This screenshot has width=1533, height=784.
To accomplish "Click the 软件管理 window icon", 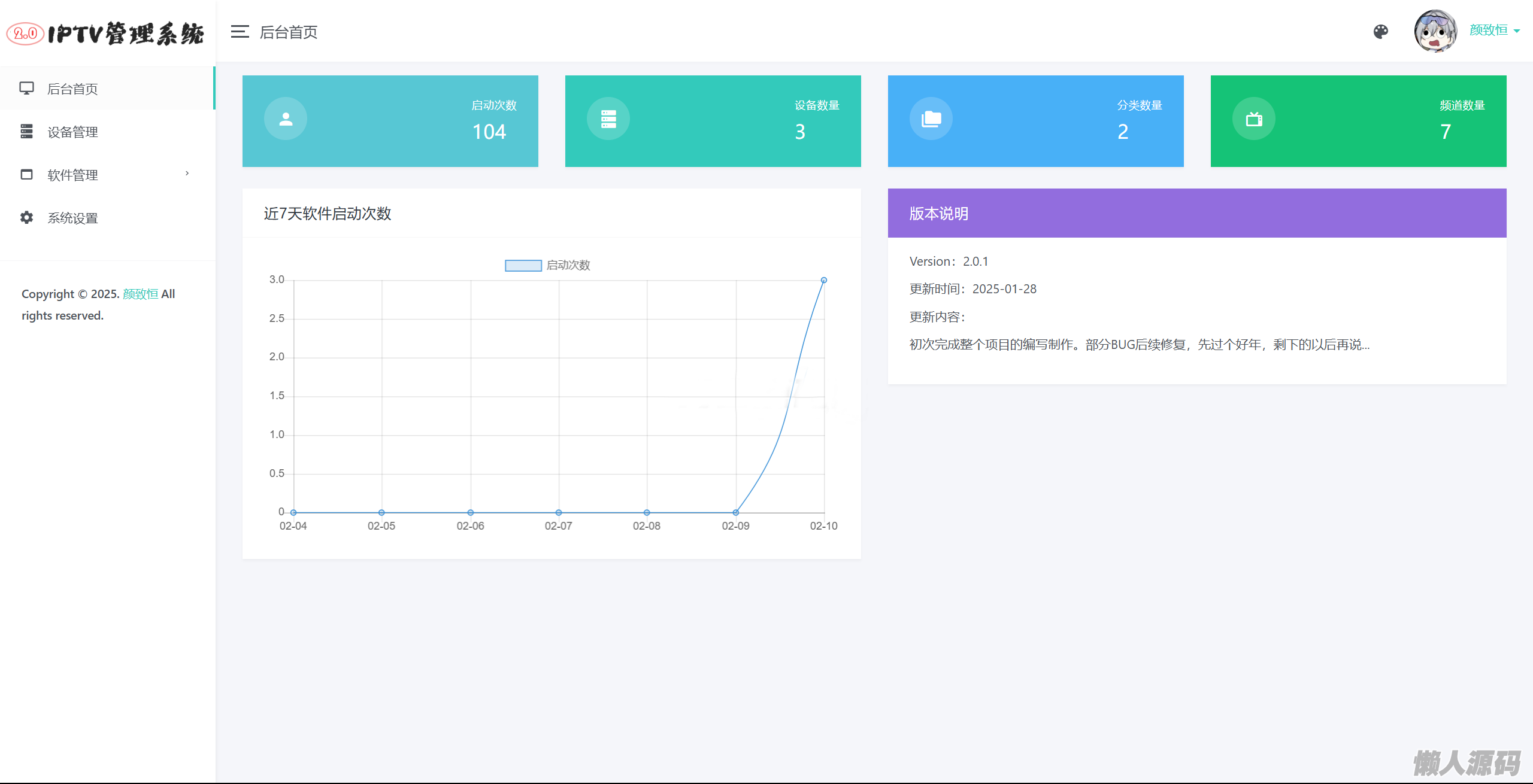I will [x=26, y=175].
